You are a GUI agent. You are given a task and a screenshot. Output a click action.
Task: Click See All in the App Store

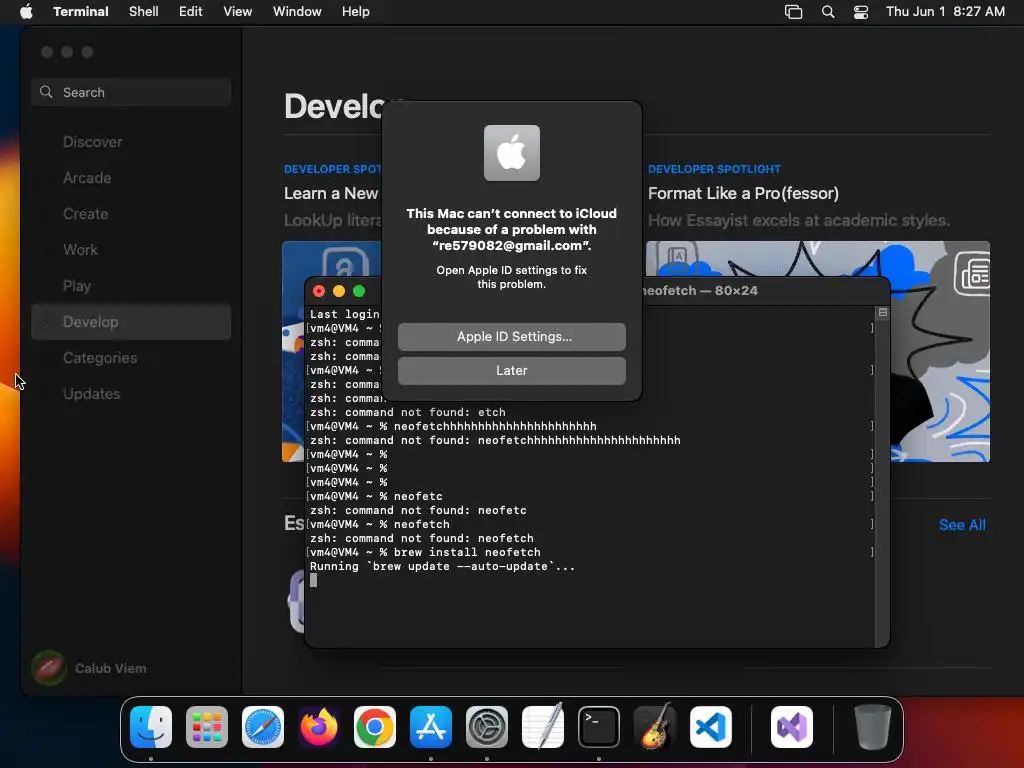[x=962, y=524]
